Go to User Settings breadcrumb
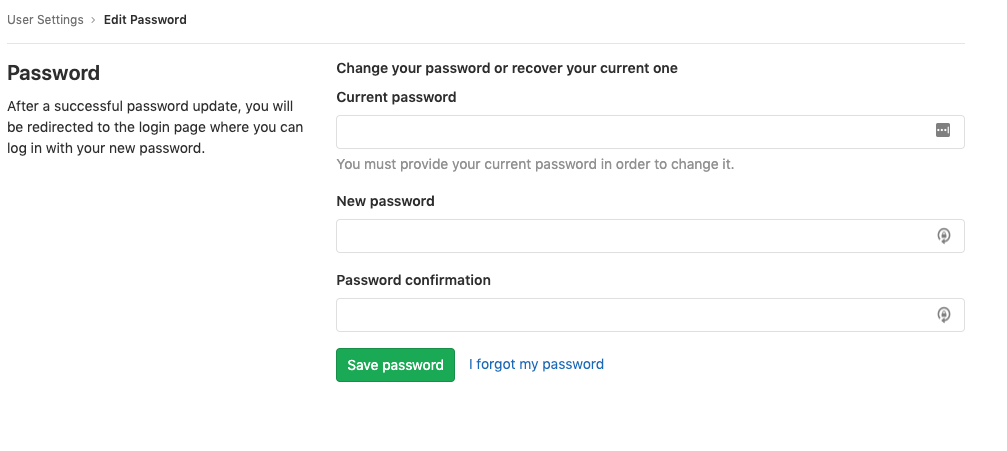 (46, 20)
